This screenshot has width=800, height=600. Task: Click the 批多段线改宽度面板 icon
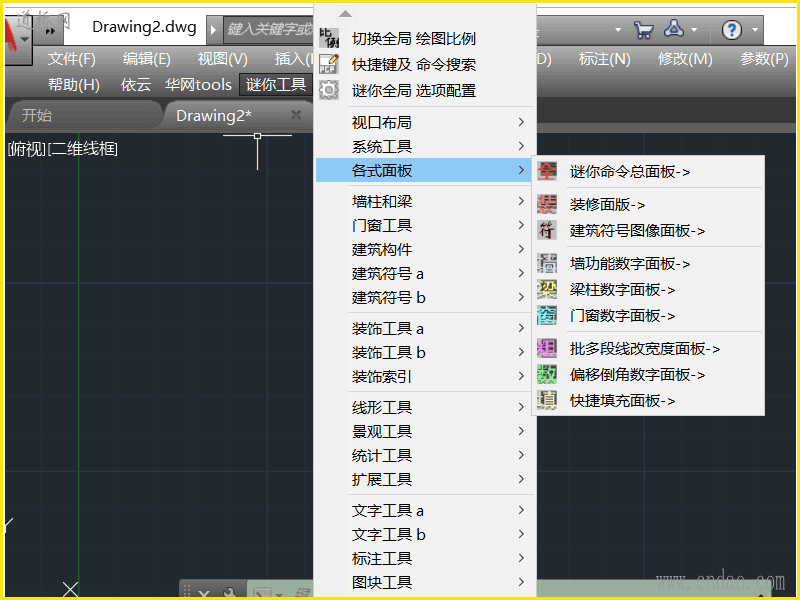[547, 349]
